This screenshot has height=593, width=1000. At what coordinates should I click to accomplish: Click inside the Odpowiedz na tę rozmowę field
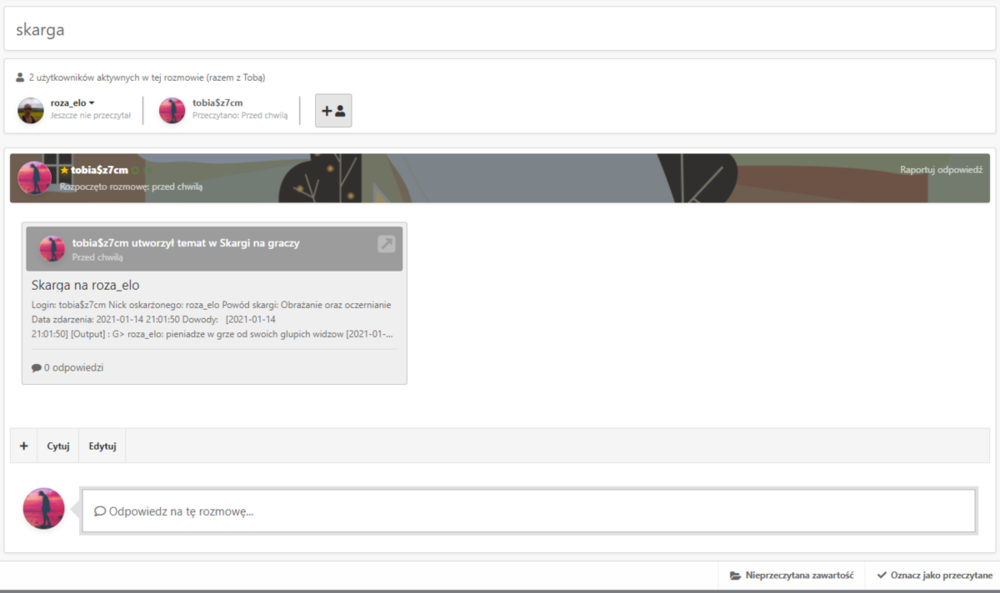tap(529, 511)
